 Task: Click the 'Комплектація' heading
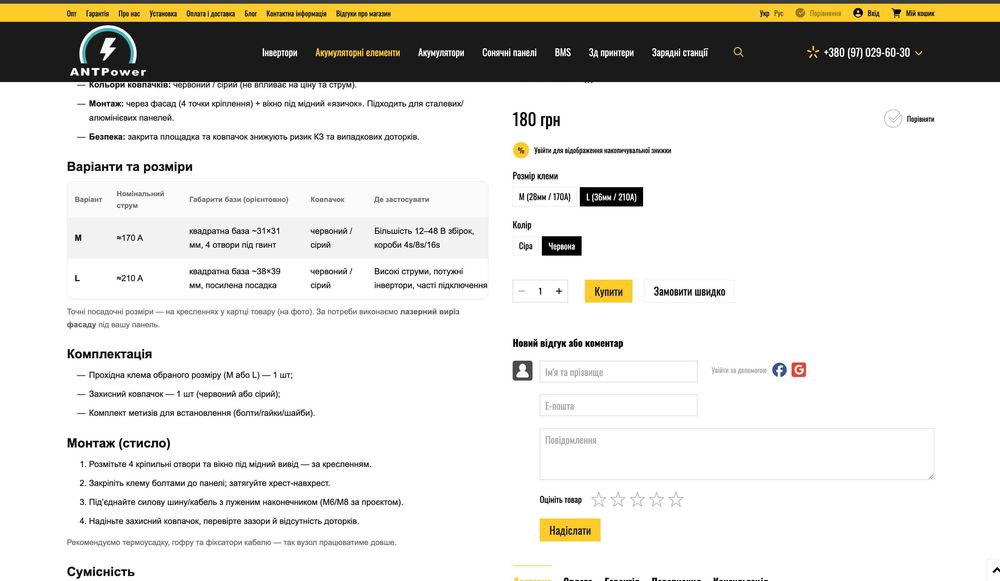[109, 354]
